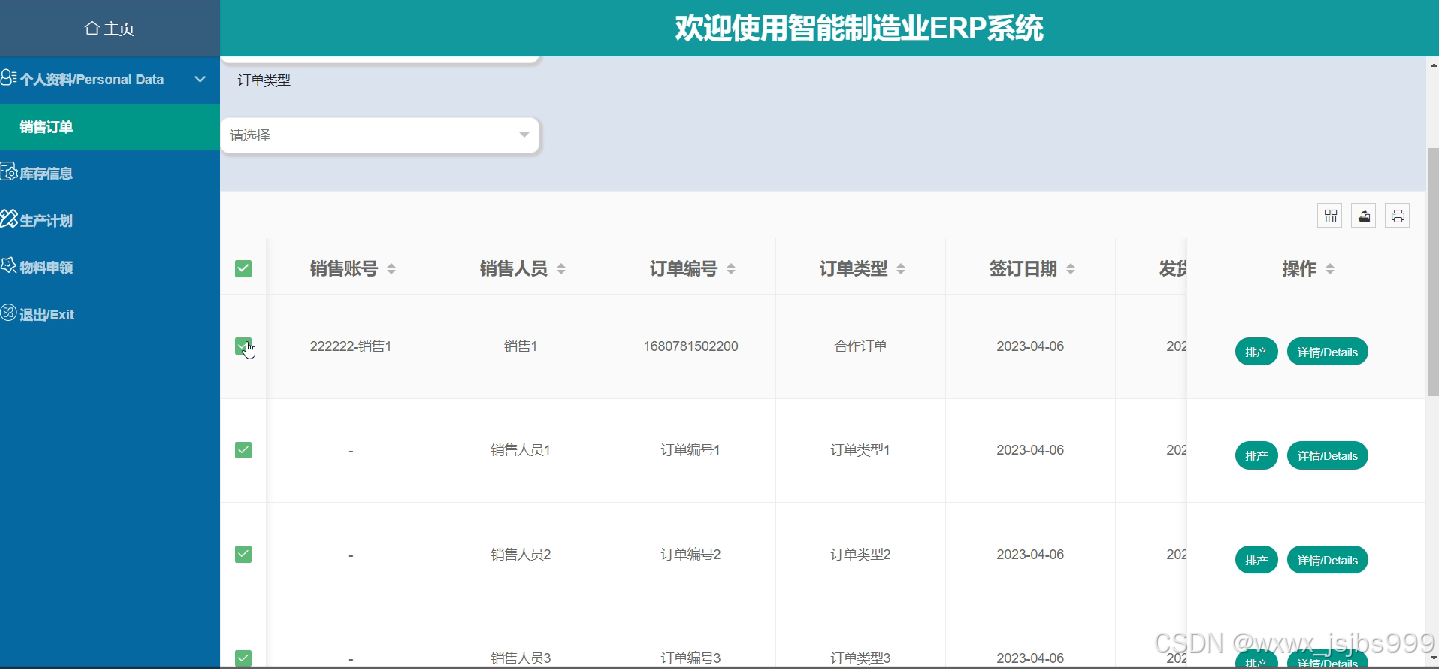
Task: Click the 1680781502200 order number cell
Action: pyautogui.click(x=691, y=346)
